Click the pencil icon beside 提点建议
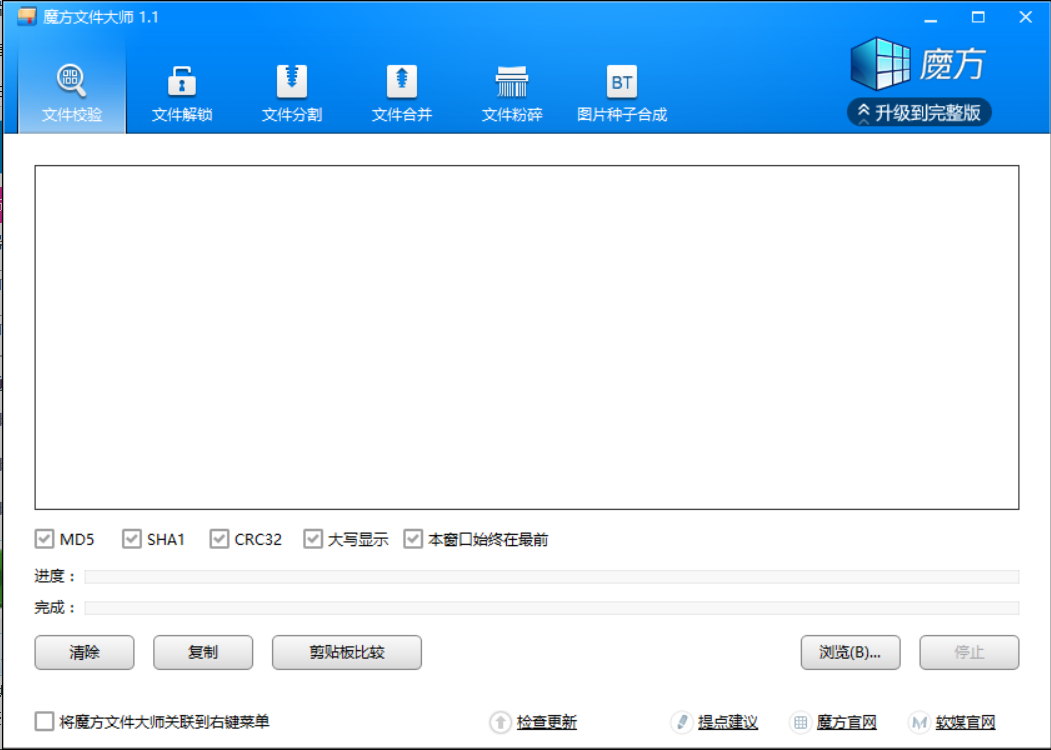Image resolution: width=1051 pixels, height=750 pixels. coord(681,722)
